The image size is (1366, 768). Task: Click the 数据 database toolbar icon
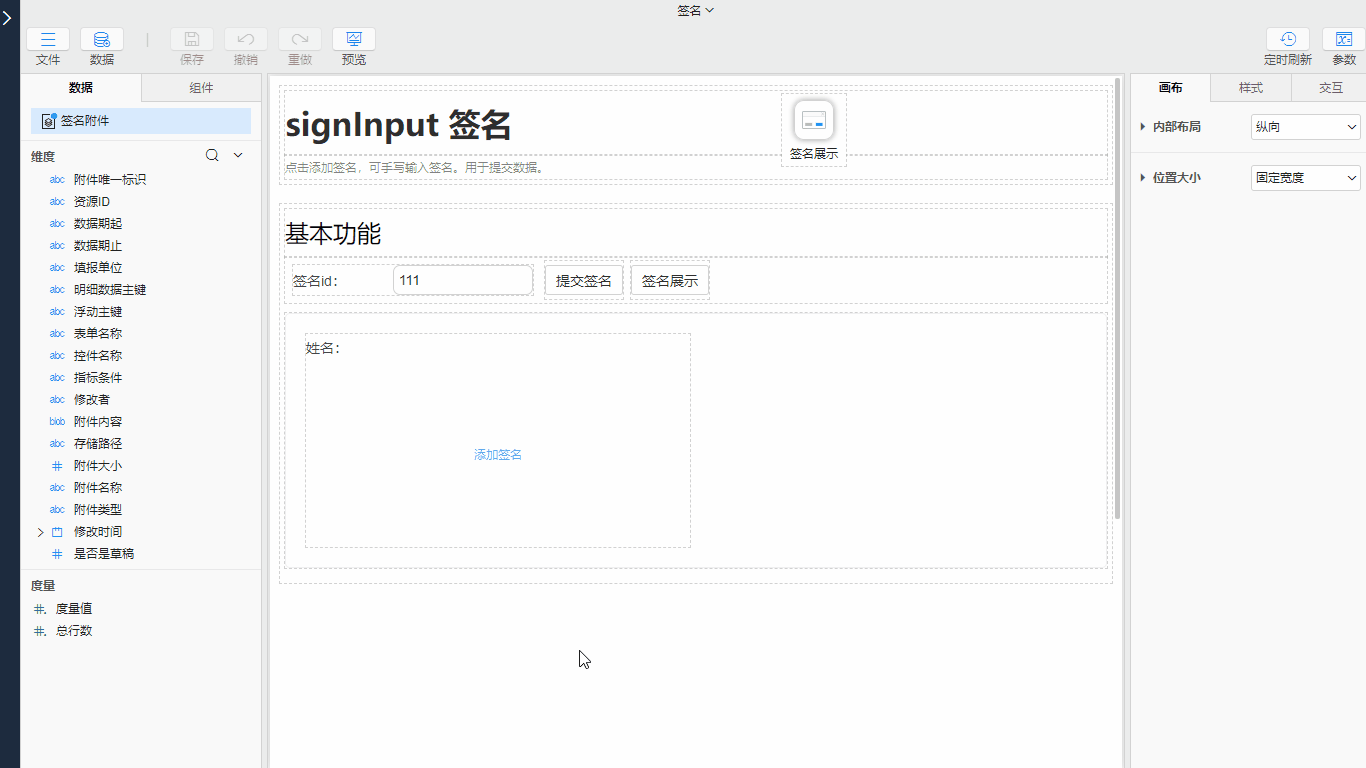(x=102, y=40)
